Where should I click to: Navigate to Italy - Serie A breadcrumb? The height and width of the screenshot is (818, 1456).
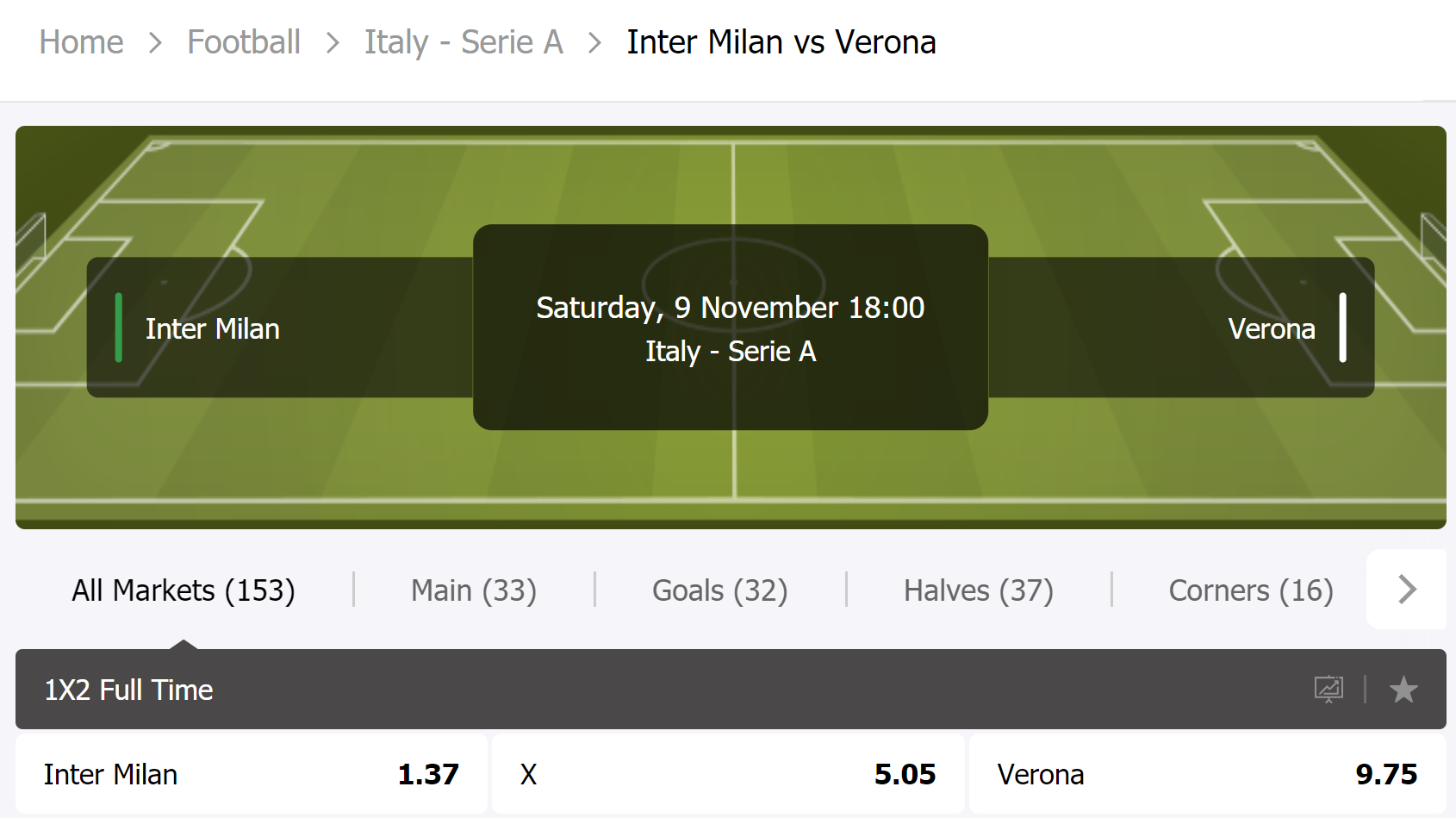(x=464, y=42)
